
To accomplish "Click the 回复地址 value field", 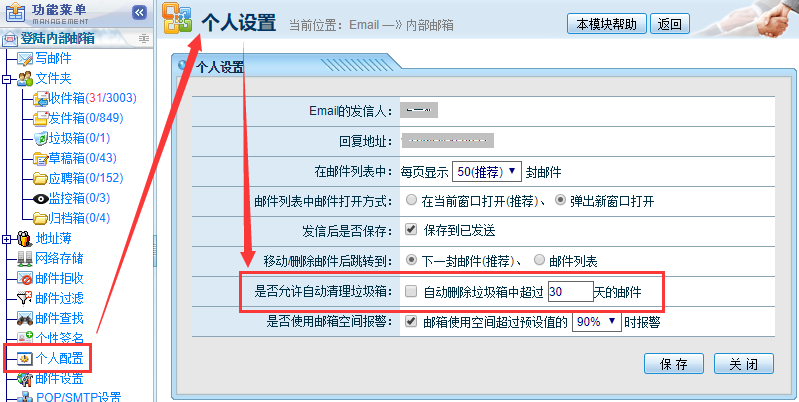I will (447, 140).
